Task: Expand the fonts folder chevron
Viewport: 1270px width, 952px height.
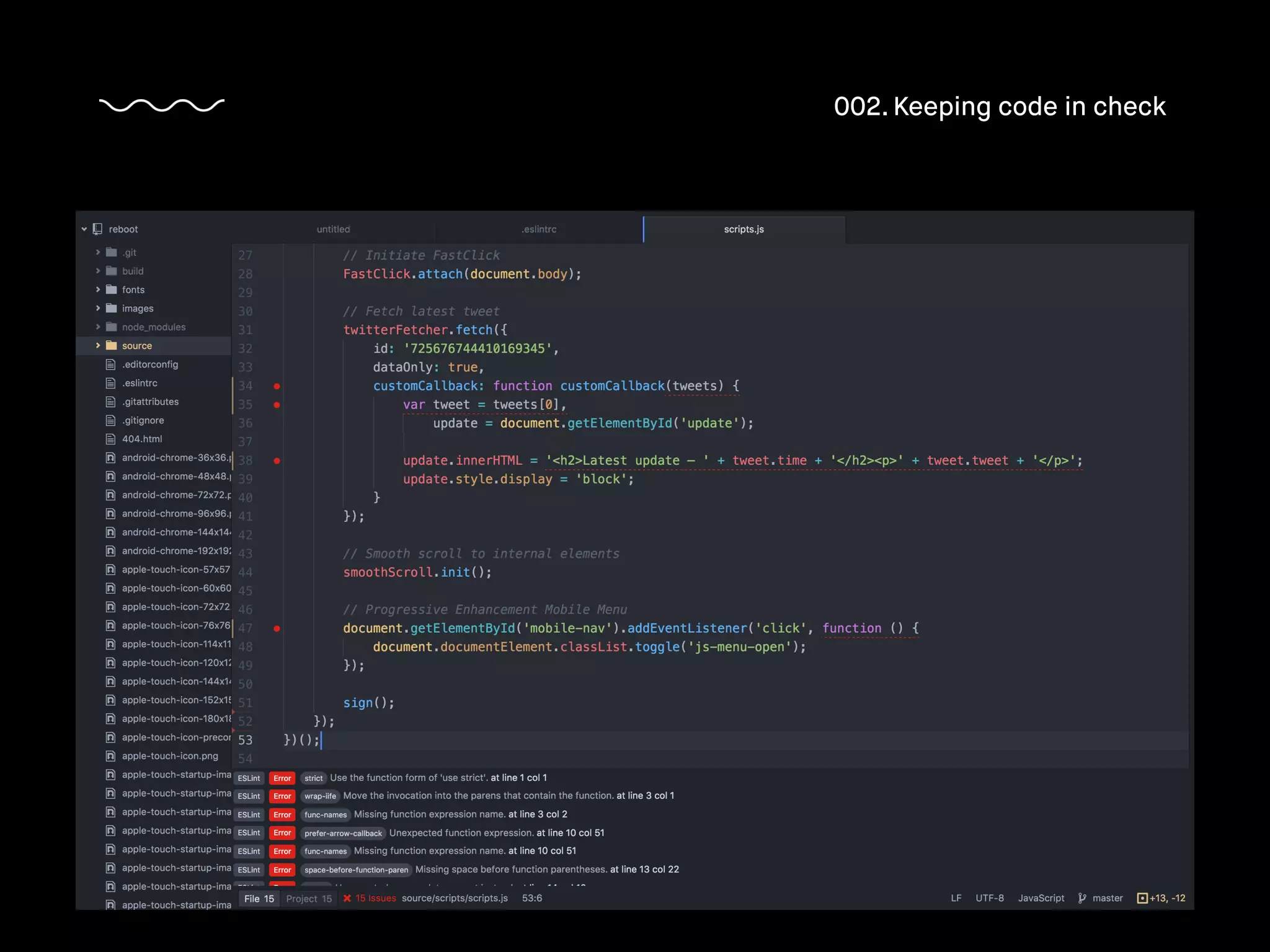Action: tap(98, 289)
